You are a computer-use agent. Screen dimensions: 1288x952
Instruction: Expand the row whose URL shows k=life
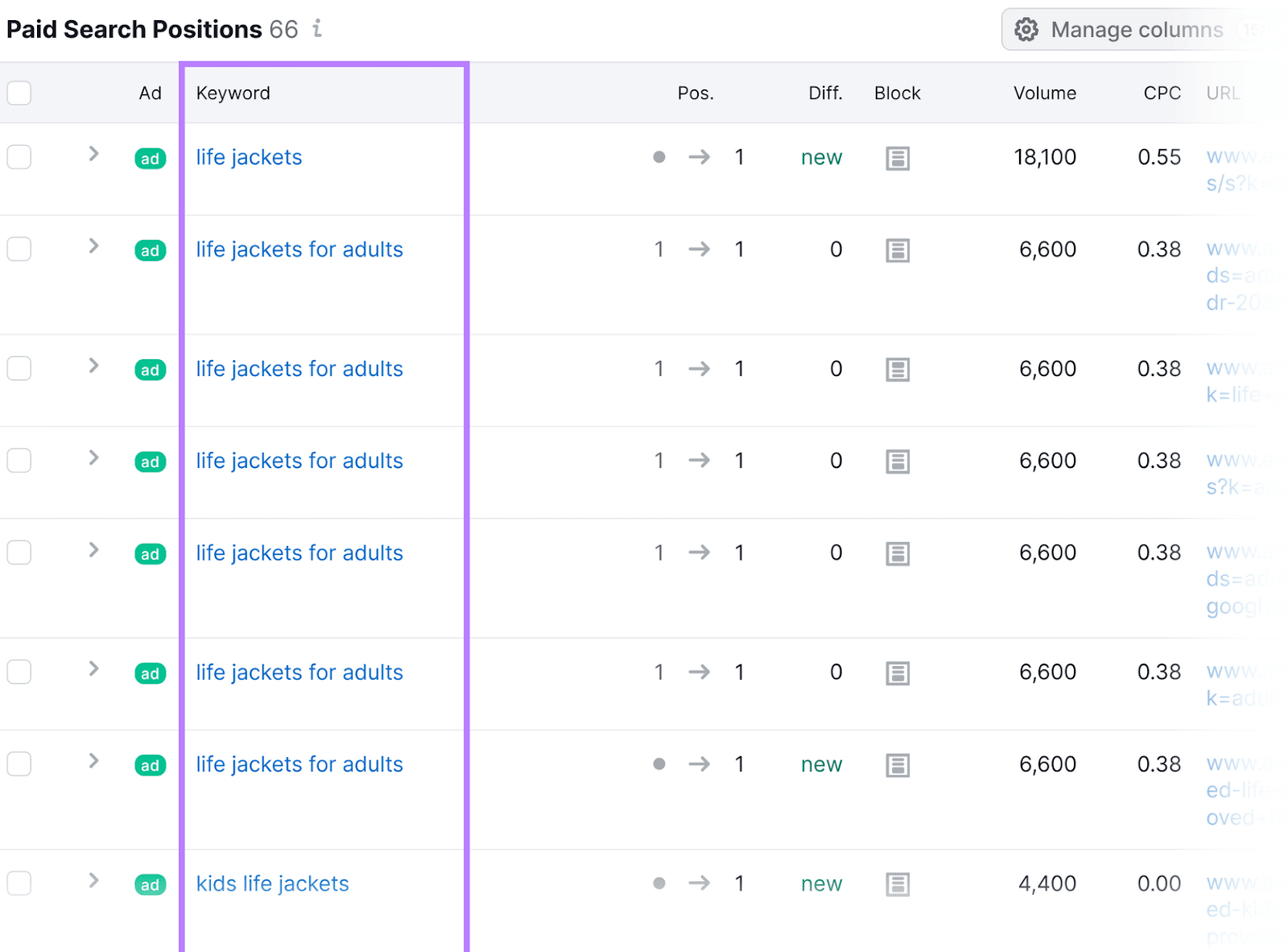point(93,366)
